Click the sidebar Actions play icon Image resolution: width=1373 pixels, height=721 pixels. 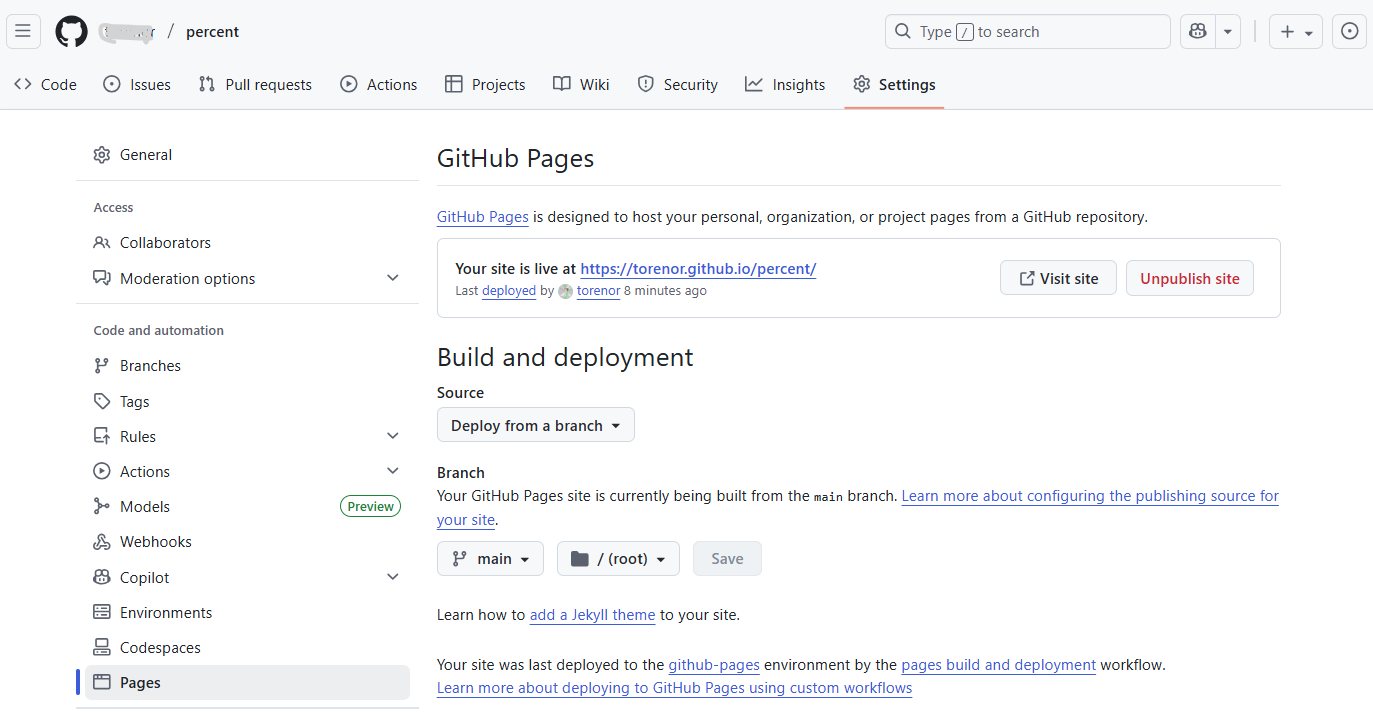(101, 471)
